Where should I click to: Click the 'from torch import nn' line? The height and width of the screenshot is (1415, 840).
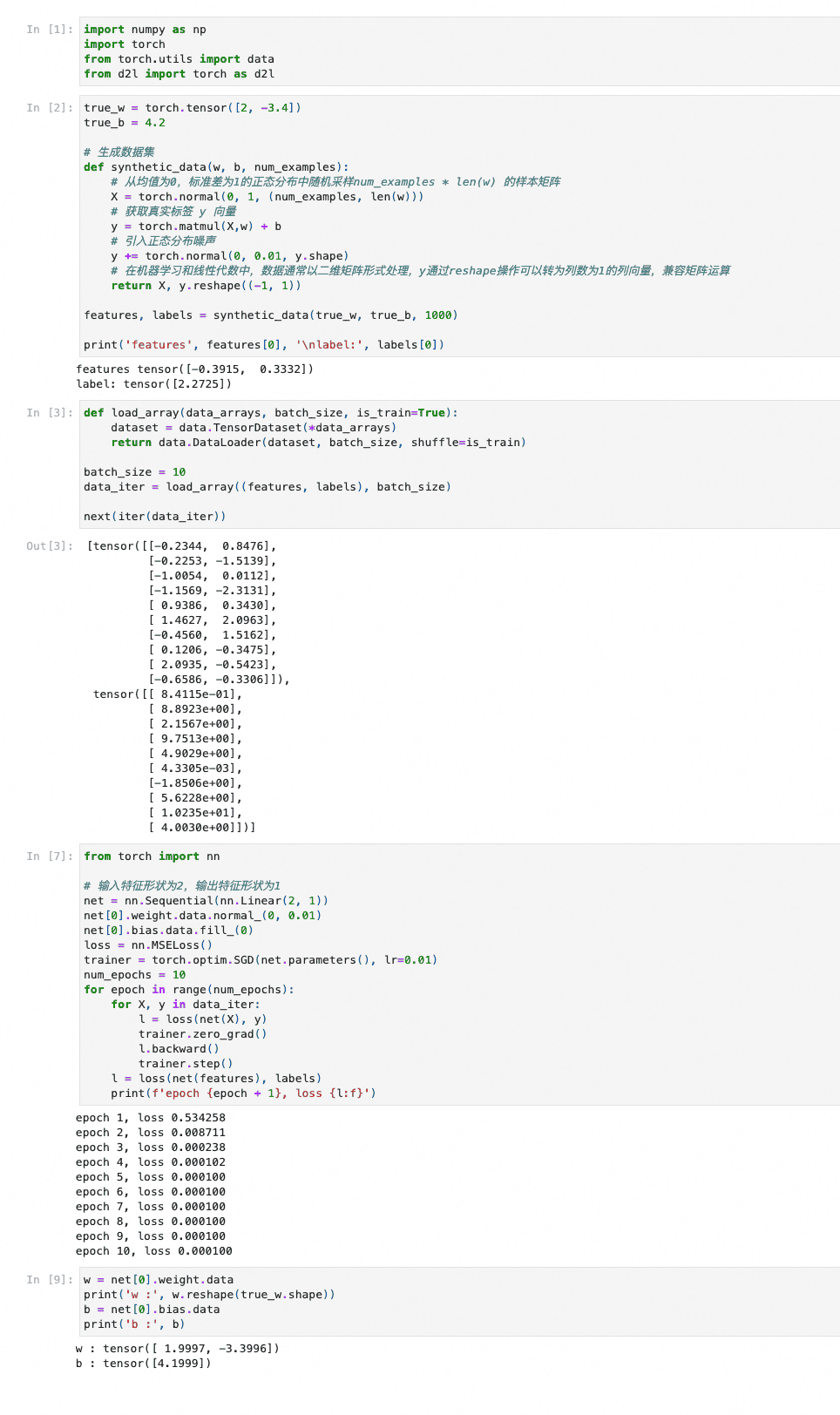coord(152,856)
